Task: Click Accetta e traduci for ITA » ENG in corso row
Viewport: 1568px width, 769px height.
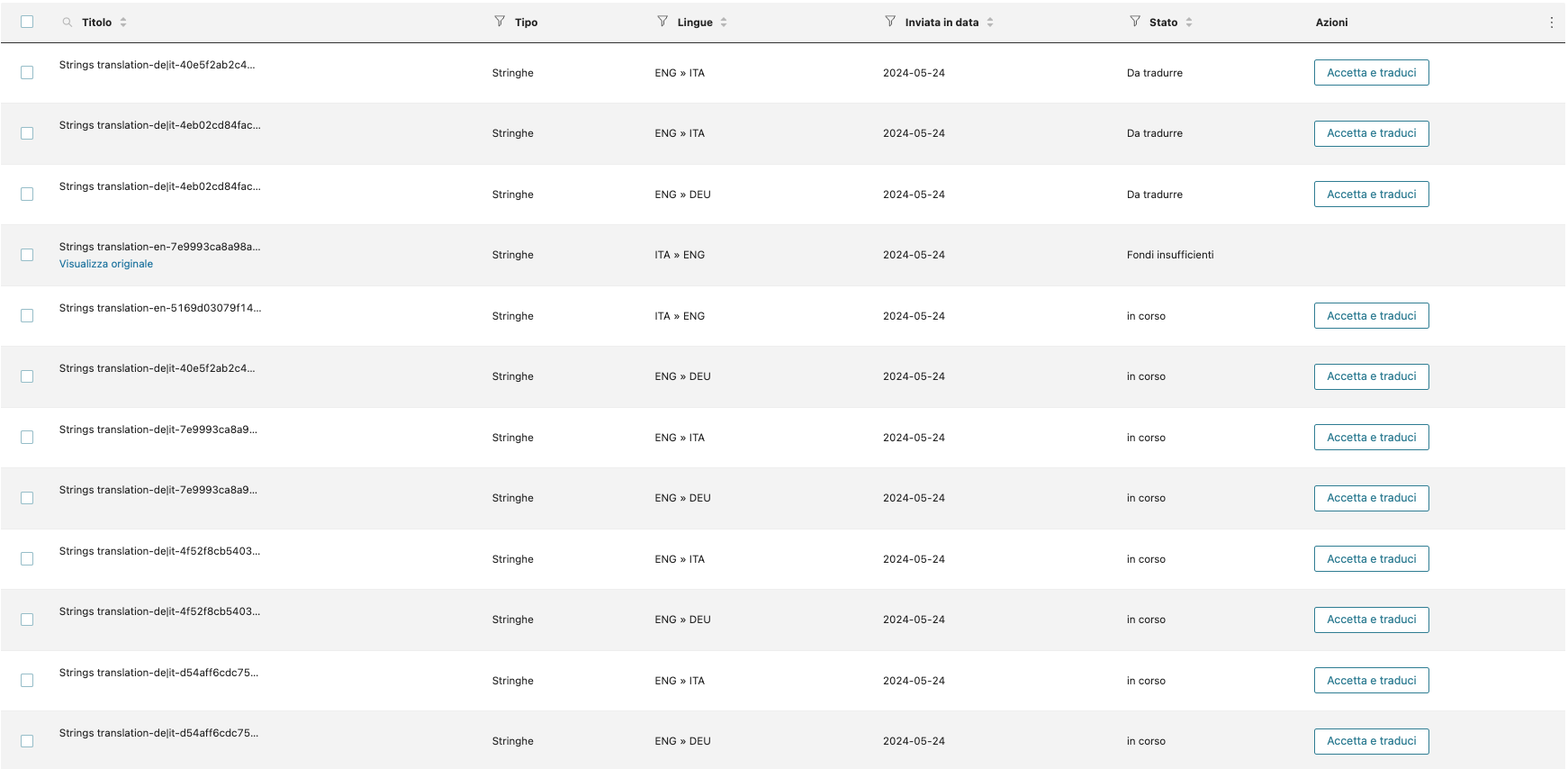Action: click(x=1371, y=316)
